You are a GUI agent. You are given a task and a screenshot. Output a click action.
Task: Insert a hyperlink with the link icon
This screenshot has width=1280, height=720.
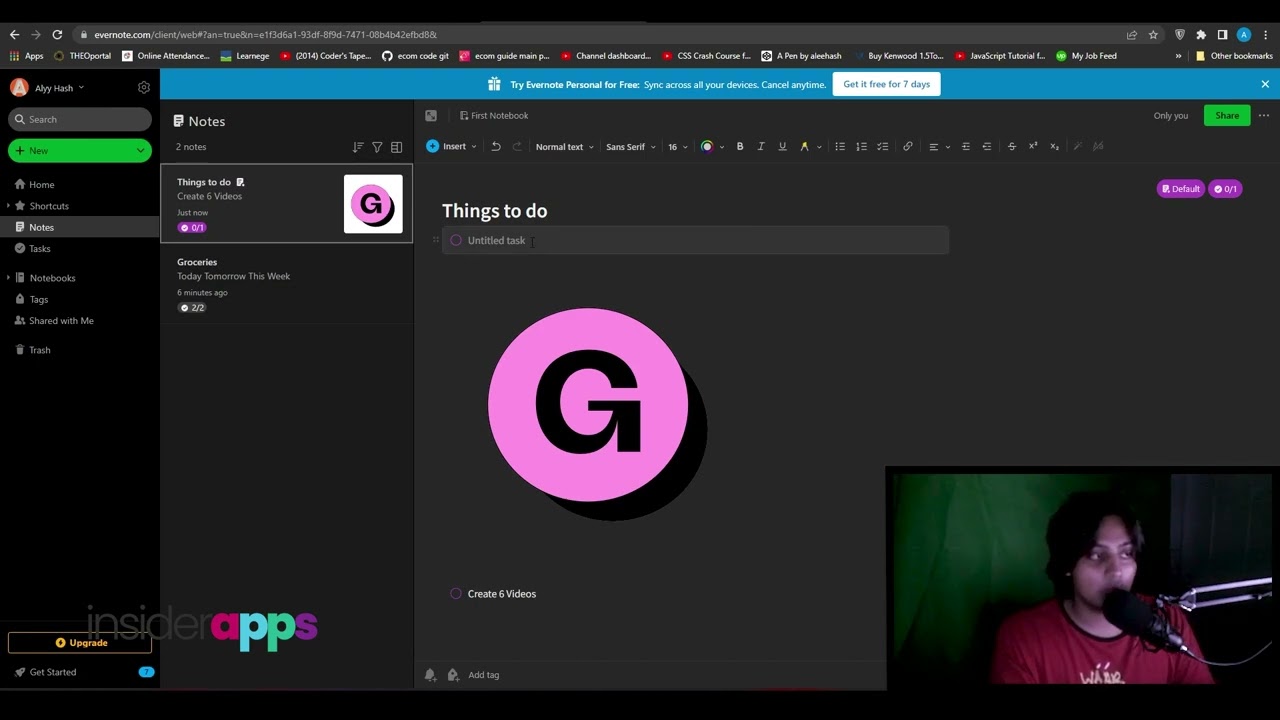[908, 147]
